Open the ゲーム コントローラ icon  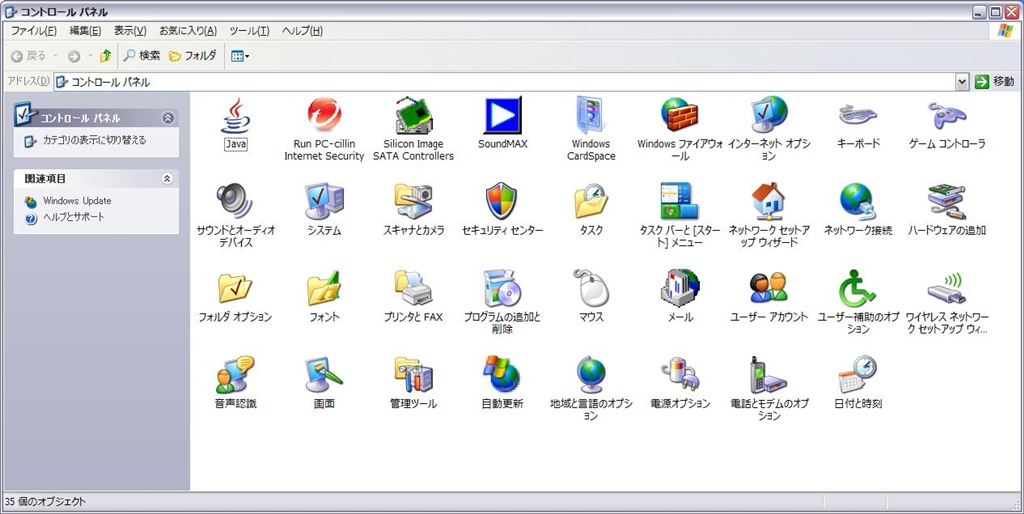(947, 116)
